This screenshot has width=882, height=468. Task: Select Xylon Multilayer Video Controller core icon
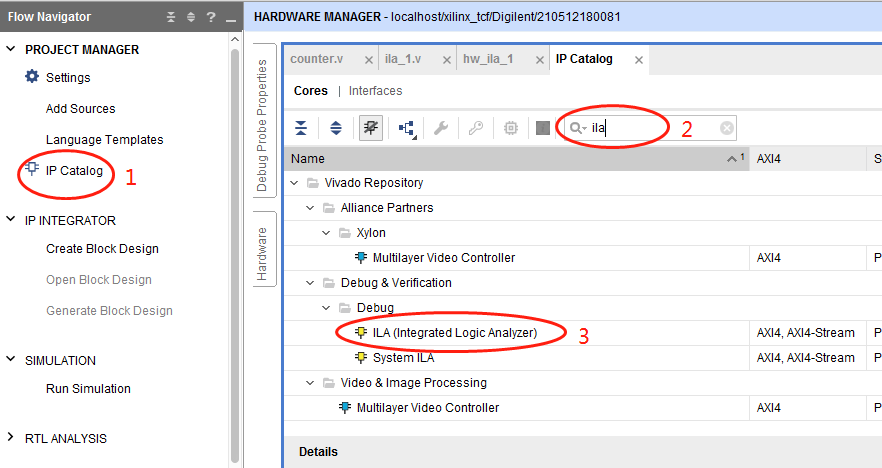[x=361, y=258]
